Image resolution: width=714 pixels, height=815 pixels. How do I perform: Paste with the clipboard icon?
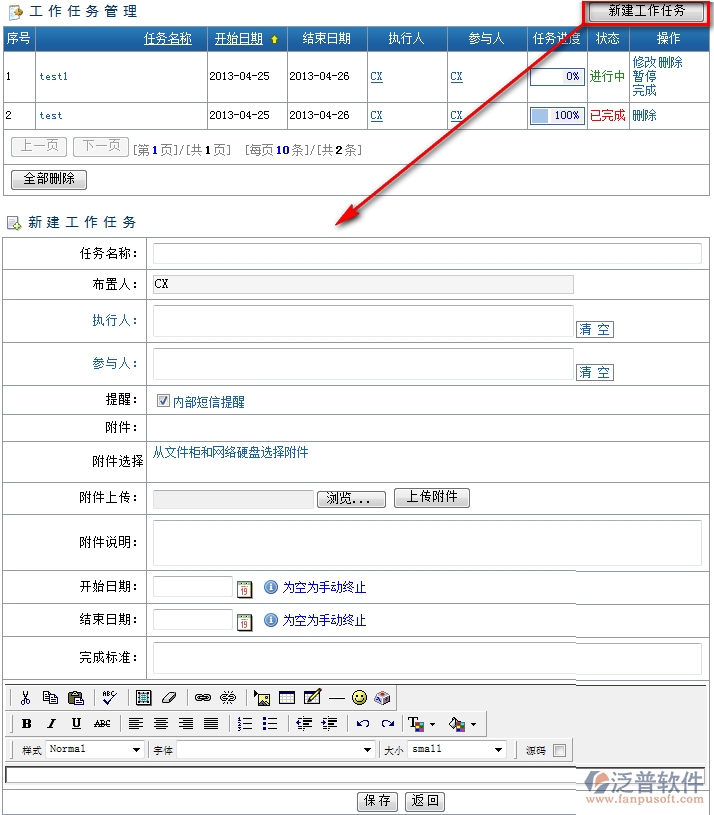(x=76, y=698)
